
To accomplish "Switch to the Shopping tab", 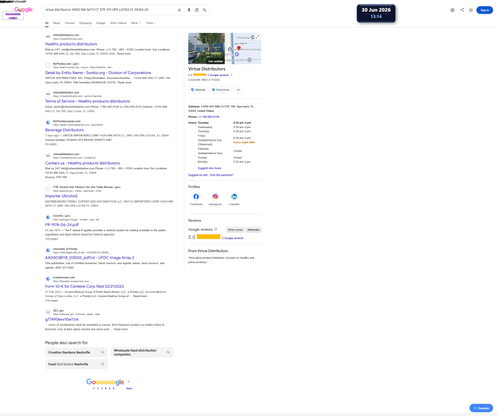I will tap(85, 23).
